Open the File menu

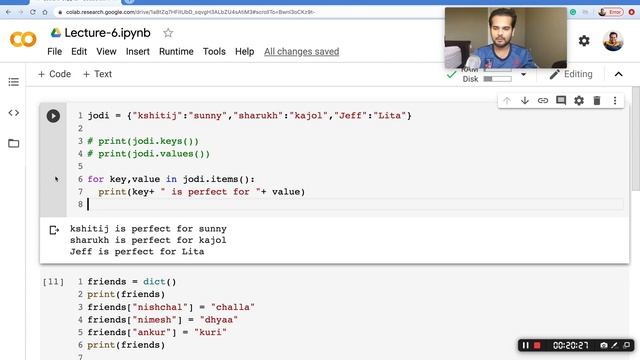coord(54,51)
